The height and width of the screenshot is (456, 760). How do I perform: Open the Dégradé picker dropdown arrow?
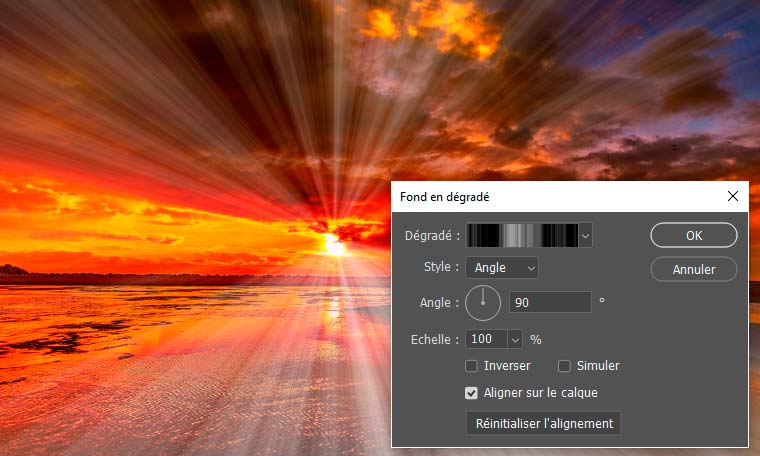586,236
